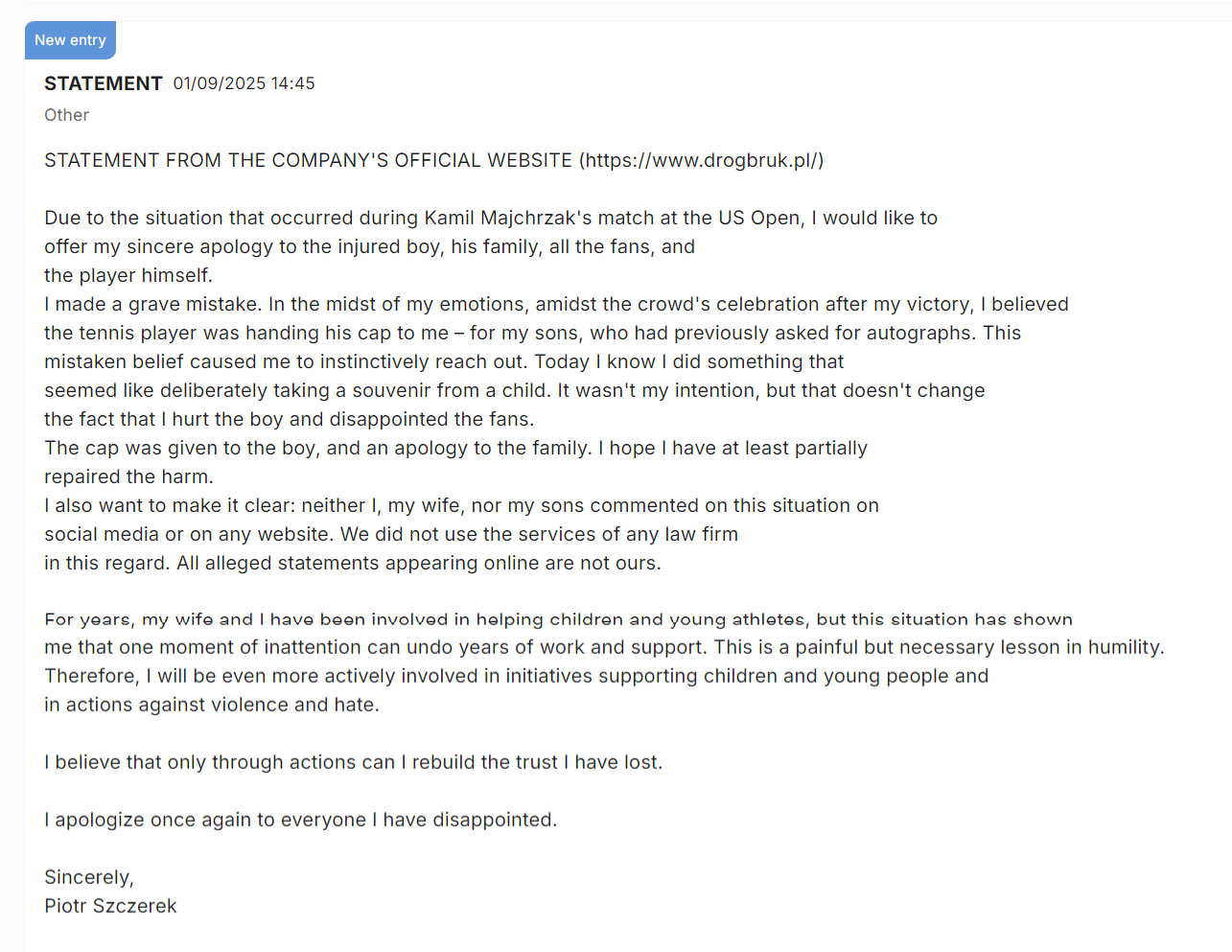This screenshot has width=1232, height=952.
Task: Click the Piotr Szczerek signature
Action: [110, 906]
